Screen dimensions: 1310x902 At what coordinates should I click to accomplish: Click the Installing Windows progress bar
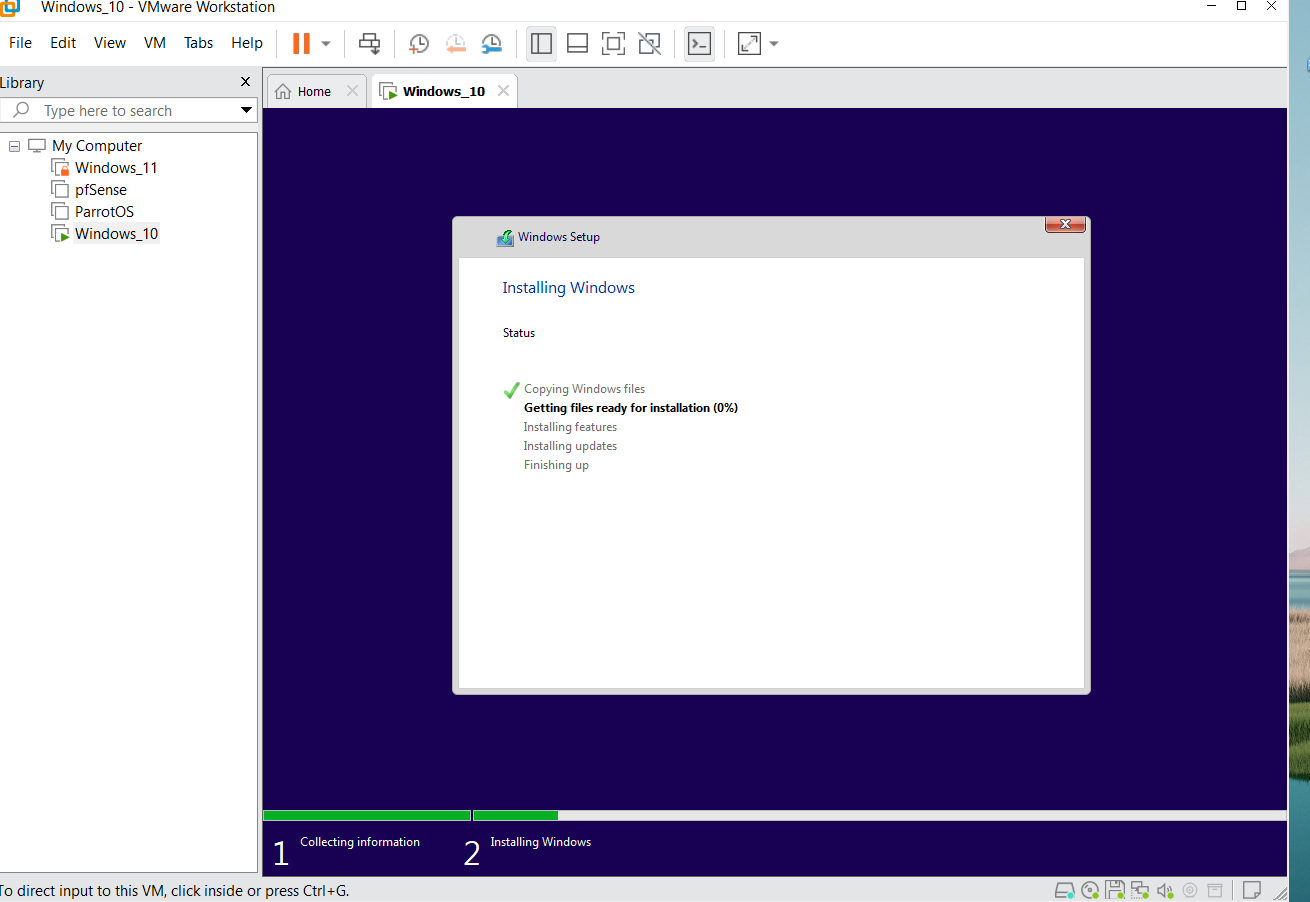(880, 816)
